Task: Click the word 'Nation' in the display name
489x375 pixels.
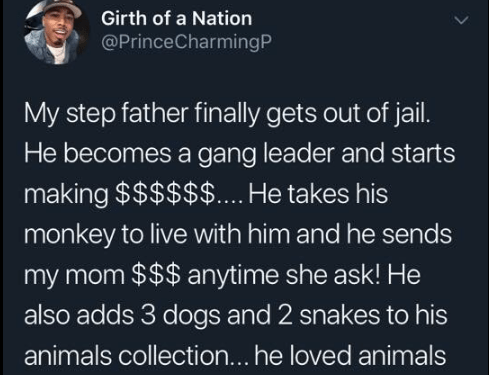Action: (x=222, y=18)
